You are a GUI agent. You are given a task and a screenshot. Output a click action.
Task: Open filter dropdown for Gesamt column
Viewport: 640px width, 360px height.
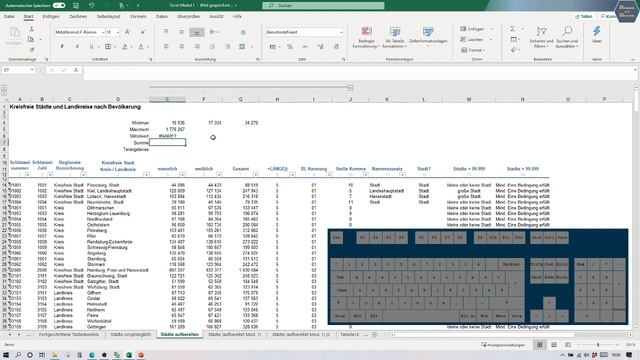(x=256, y=175)
